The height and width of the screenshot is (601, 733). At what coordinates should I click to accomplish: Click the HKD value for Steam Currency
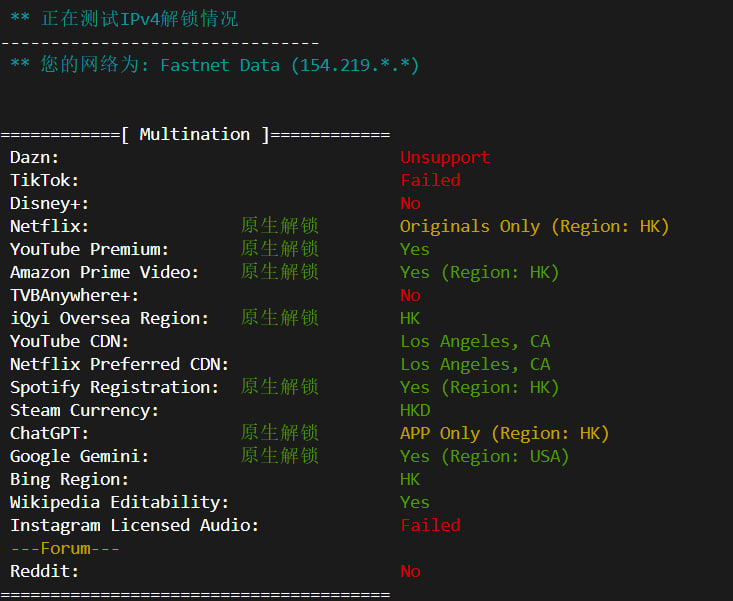tap(415, 410)
